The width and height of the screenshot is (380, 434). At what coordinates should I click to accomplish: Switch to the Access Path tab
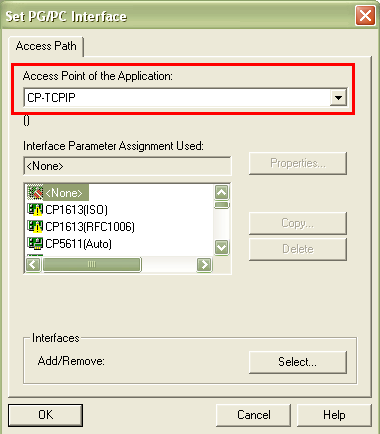pyautogui.click(x=46, y=46)
